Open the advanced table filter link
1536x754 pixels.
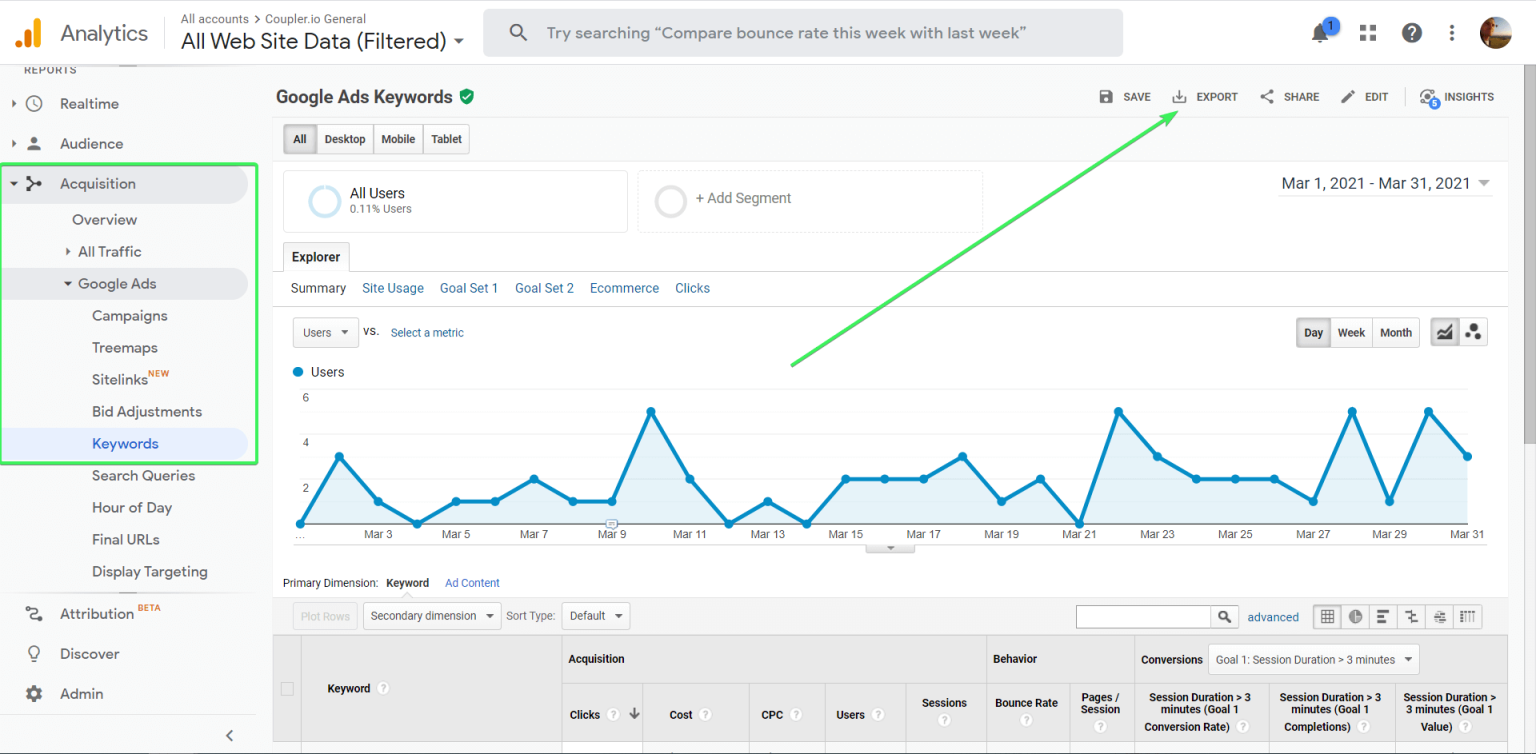[1273, 617]
